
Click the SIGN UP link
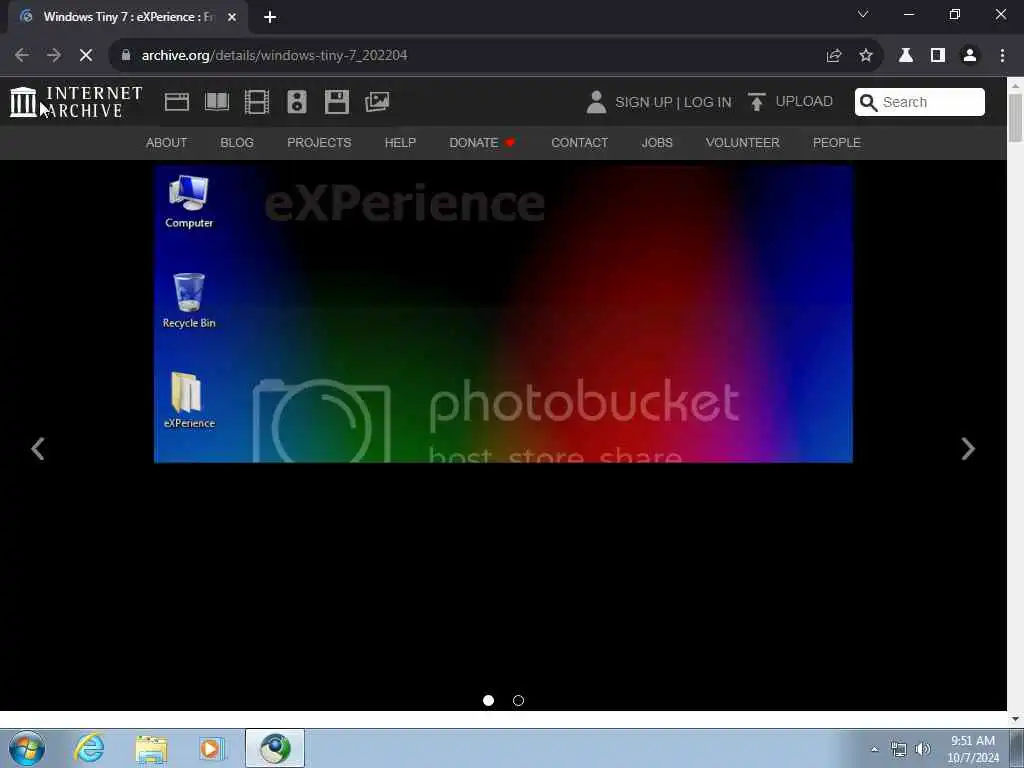click(x=644, y=103)
